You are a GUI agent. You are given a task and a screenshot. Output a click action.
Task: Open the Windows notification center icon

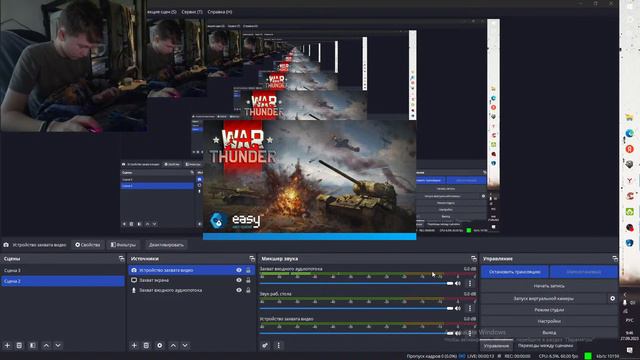[x=629, y=350]
